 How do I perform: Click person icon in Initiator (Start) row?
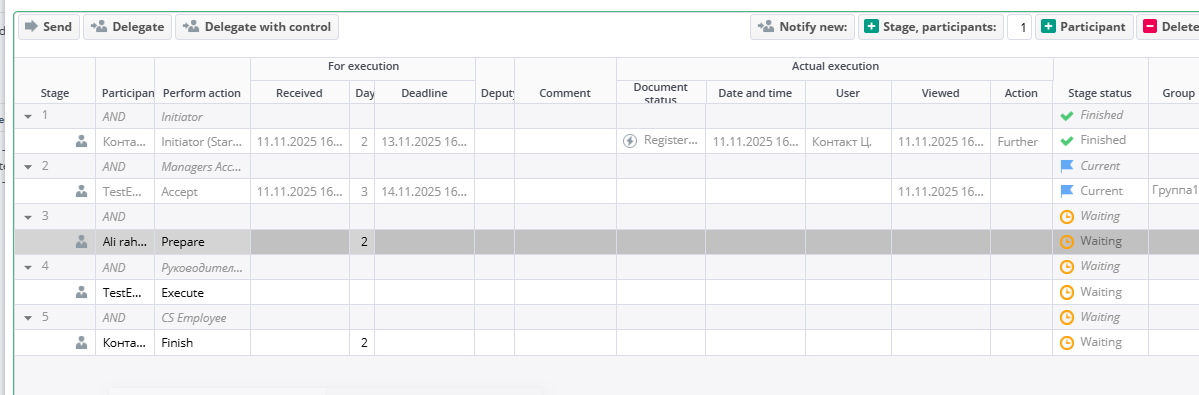pos(81,141)
